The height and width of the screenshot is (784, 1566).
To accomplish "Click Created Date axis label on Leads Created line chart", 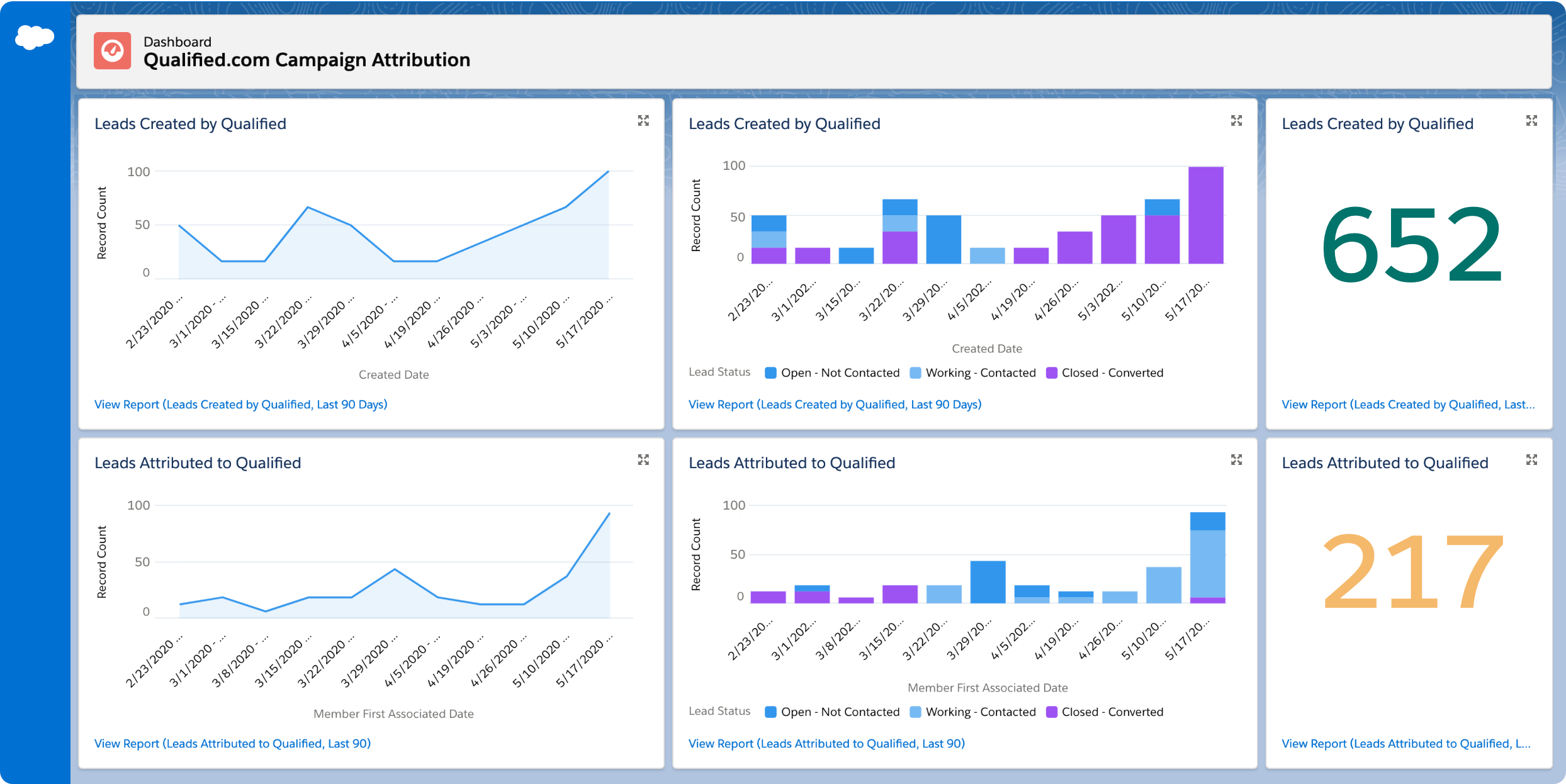I will pyautogui.click(x=394, y=375).
